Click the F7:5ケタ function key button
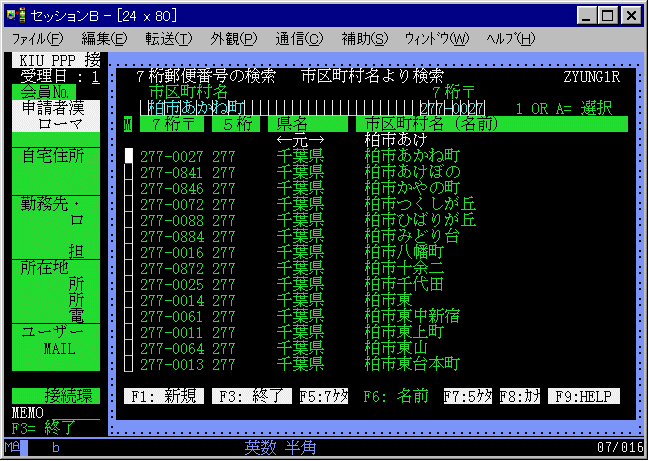Screen dimensions: 649x461 click(468, 396)
